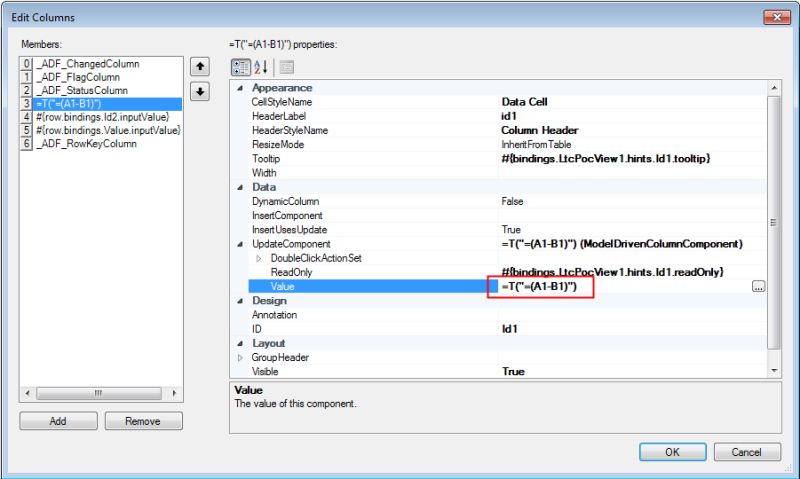Confirm changes with OK
800x479 pixels.
(x=672, y=452)
